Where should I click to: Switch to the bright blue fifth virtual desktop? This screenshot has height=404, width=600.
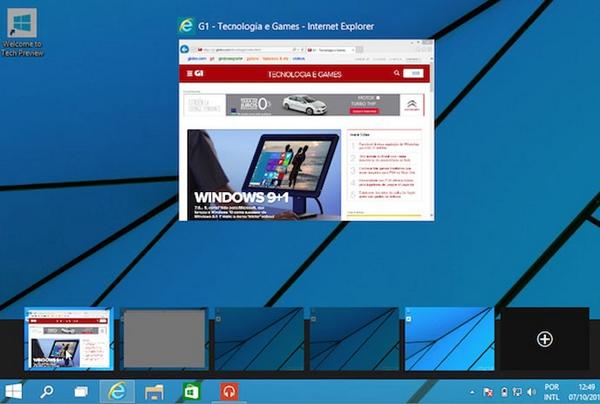pos(449,339)
